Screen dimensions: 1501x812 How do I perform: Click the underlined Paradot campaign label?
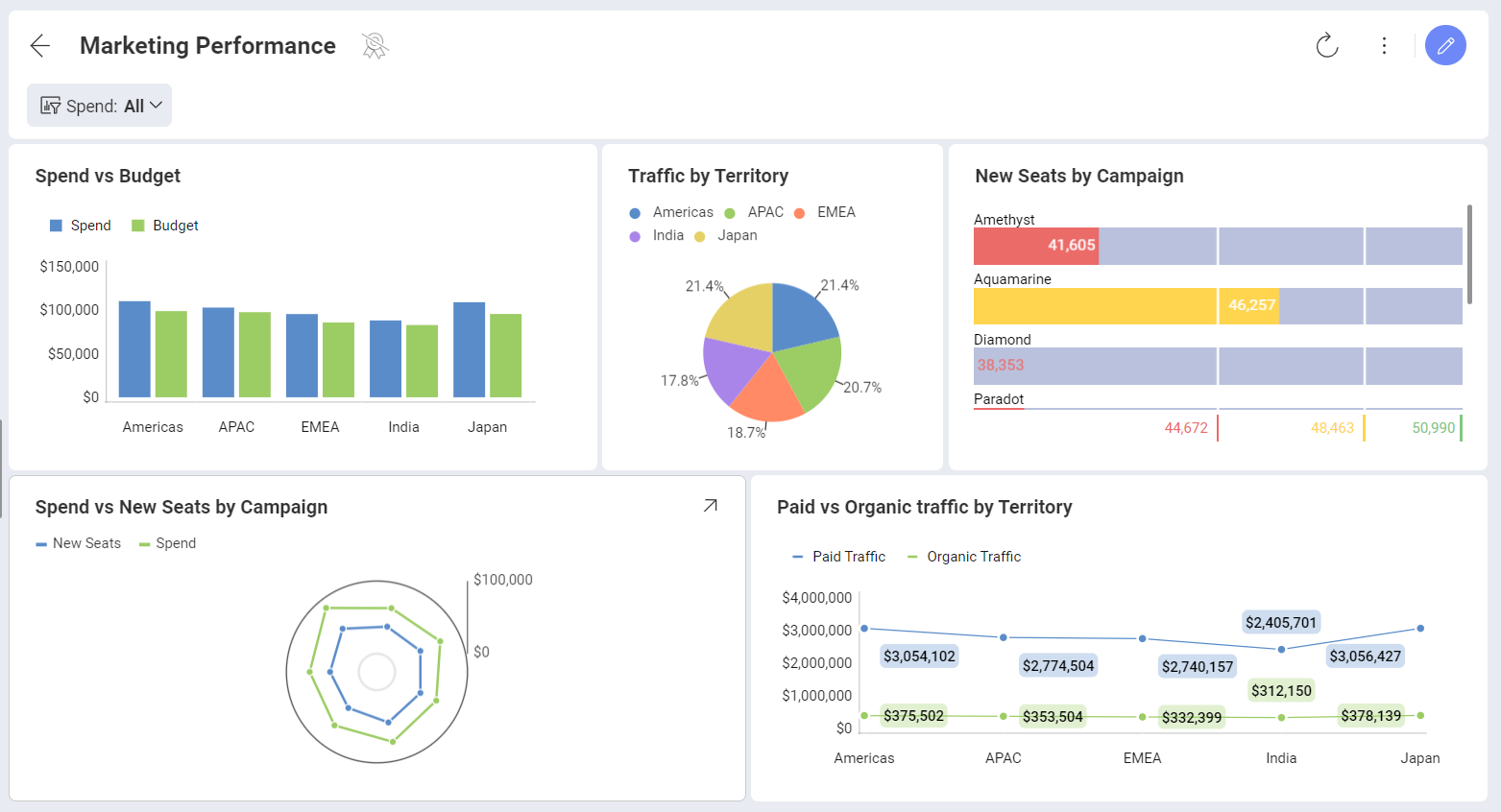click(x=999, y=399)
